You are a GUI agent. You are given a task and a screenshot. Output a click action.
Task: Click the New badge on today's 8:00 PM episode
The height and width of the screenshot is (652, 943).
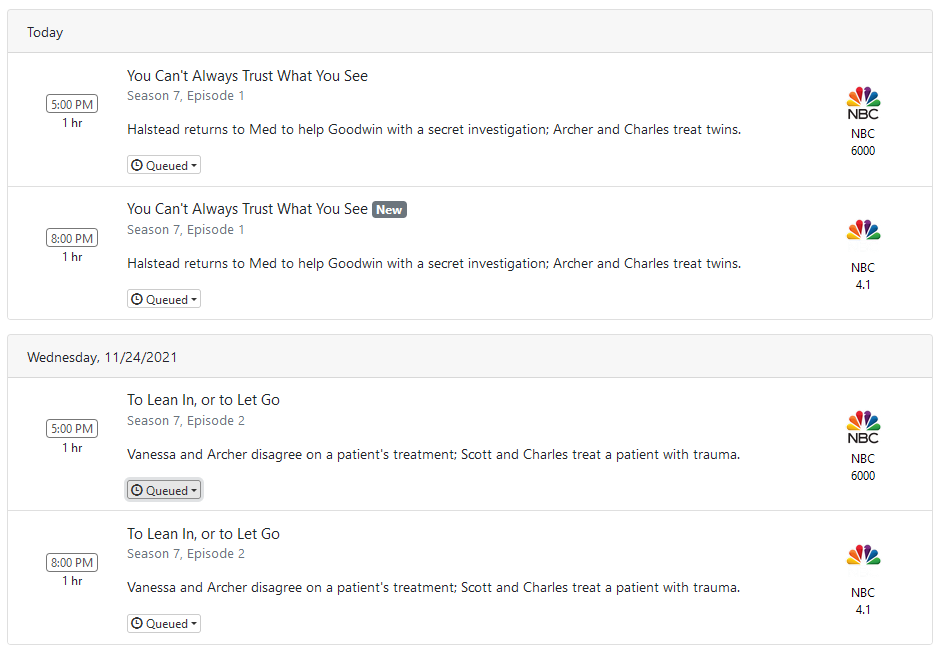pos(389,210)
